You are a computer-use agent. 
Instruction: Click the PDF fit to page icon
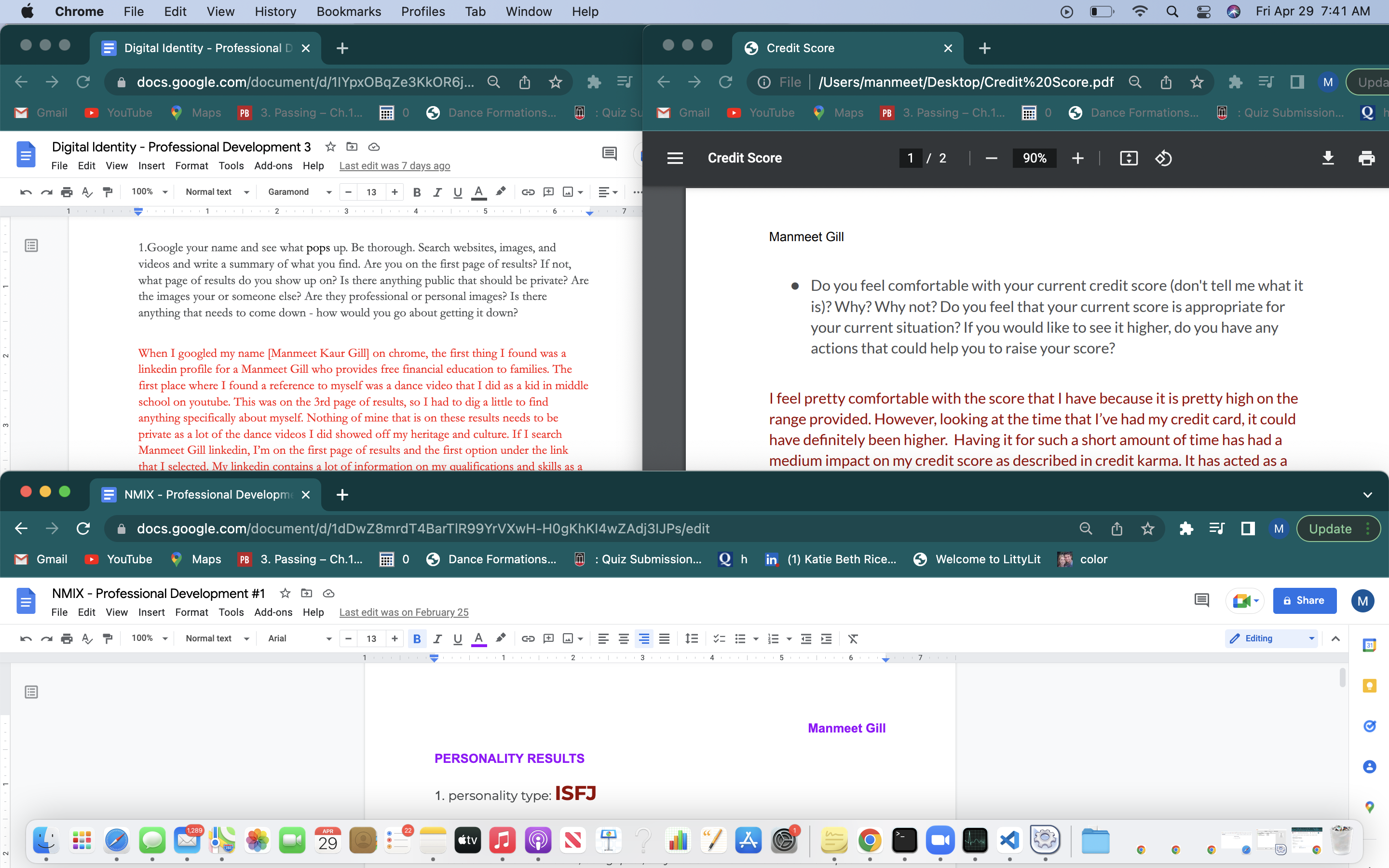pyautogui.click(x=1129, y=158)
